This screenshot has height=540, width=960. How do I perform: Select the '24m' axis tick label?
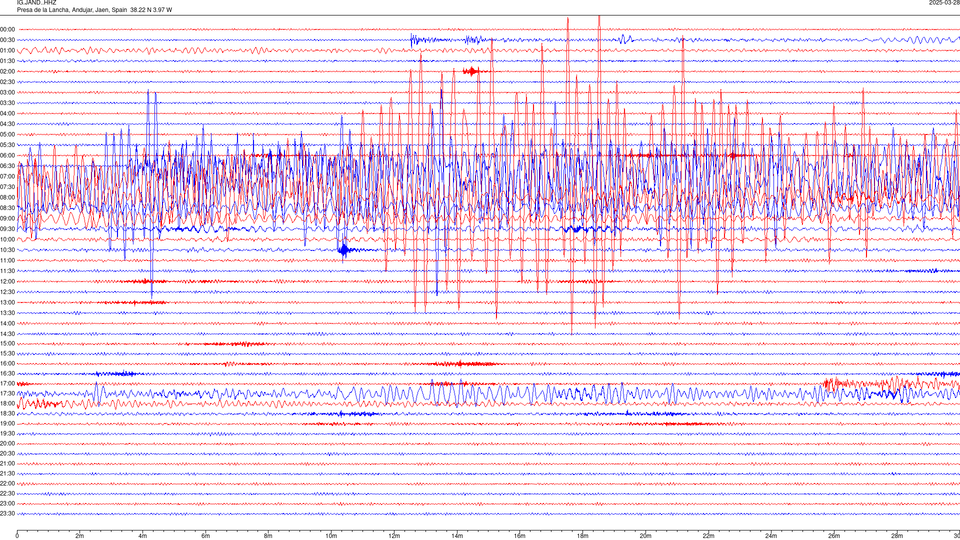pyautogui.click(x=771, y=536)
